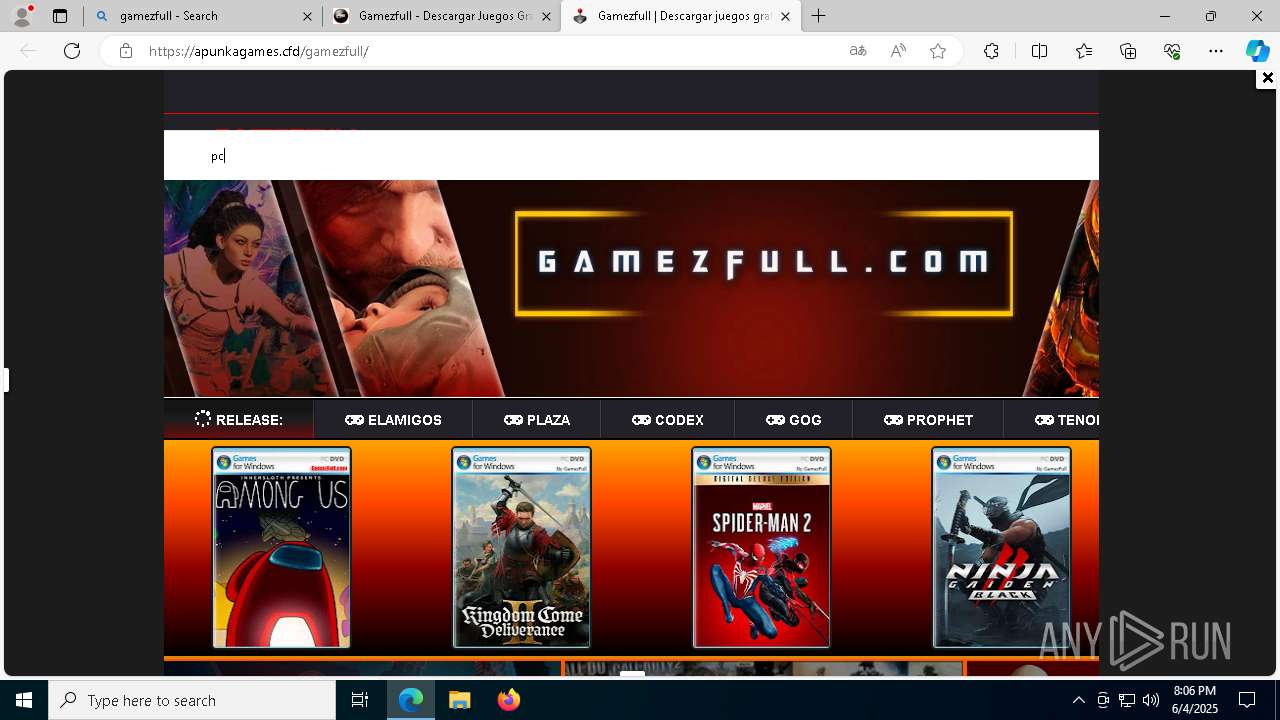Viewport: 1280px width, 720px height.
Task: Open the translate page icon
Action: pos(858,51)
